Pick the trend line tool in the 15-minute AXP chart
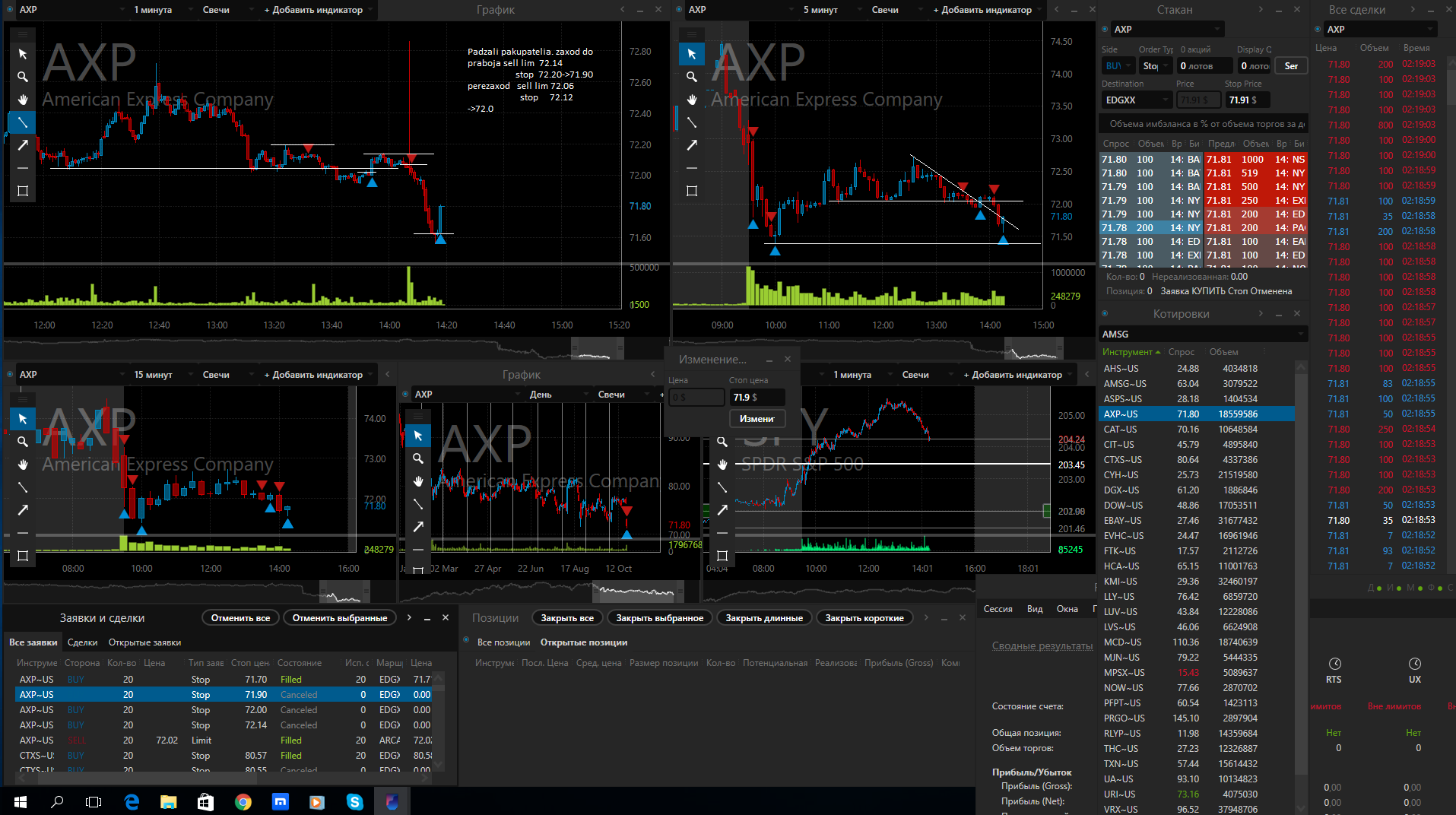This screenshot has height=815, width=1456. pyautogui.click(x=23, y=487)
